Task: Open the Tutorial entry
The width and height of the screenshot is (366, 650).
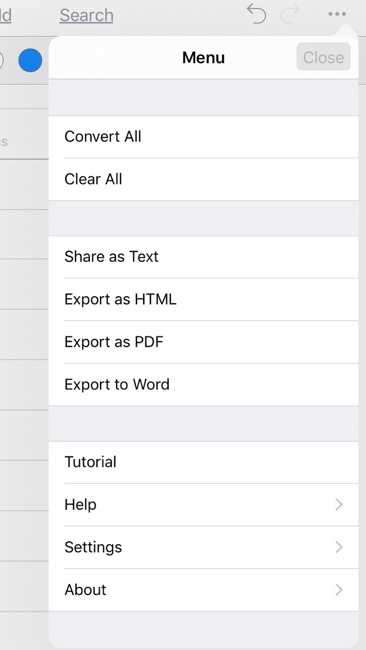Action: coord(204,462)
